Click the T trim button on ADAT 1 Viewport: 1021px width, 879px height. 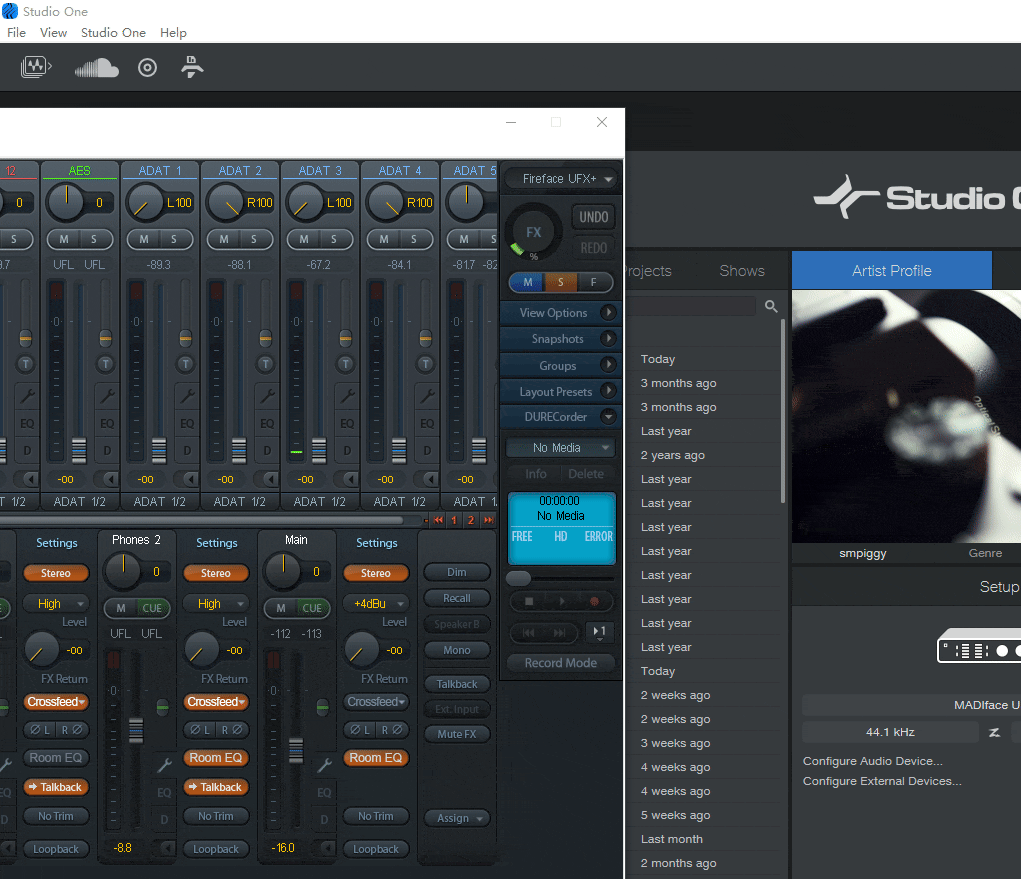click(186, 364)
